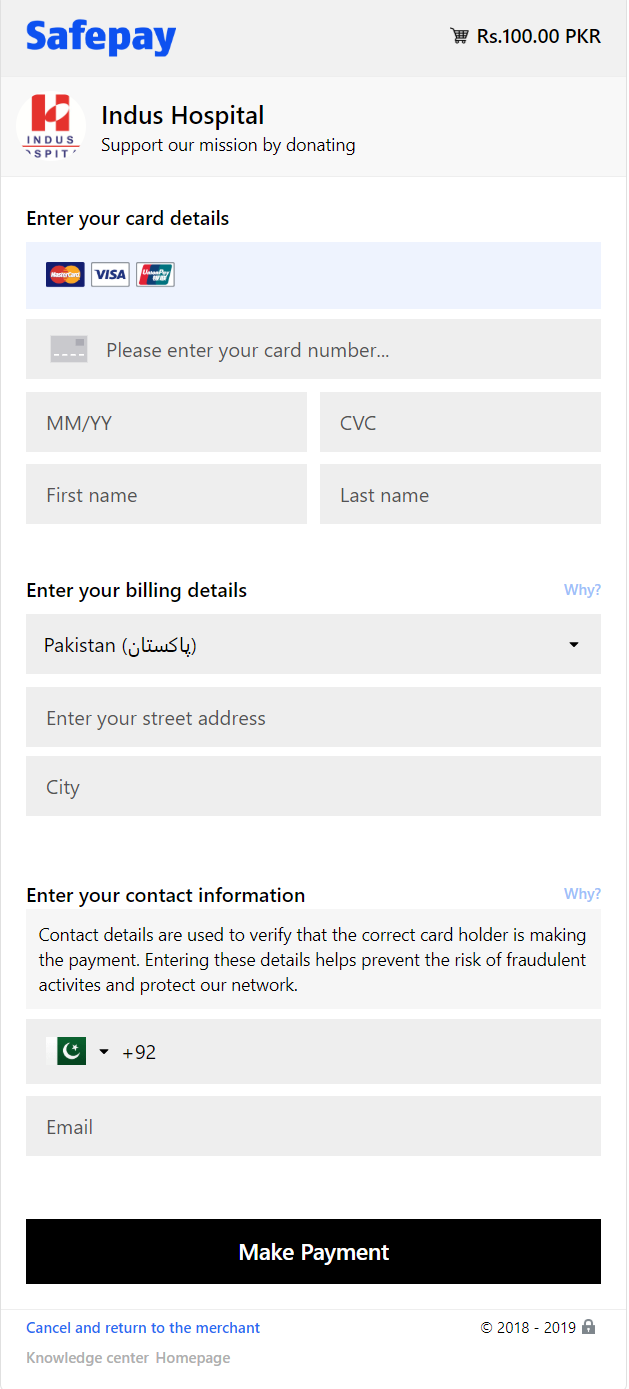
Task: Click the contact information Why? link
Action: (x=582, y=894)
